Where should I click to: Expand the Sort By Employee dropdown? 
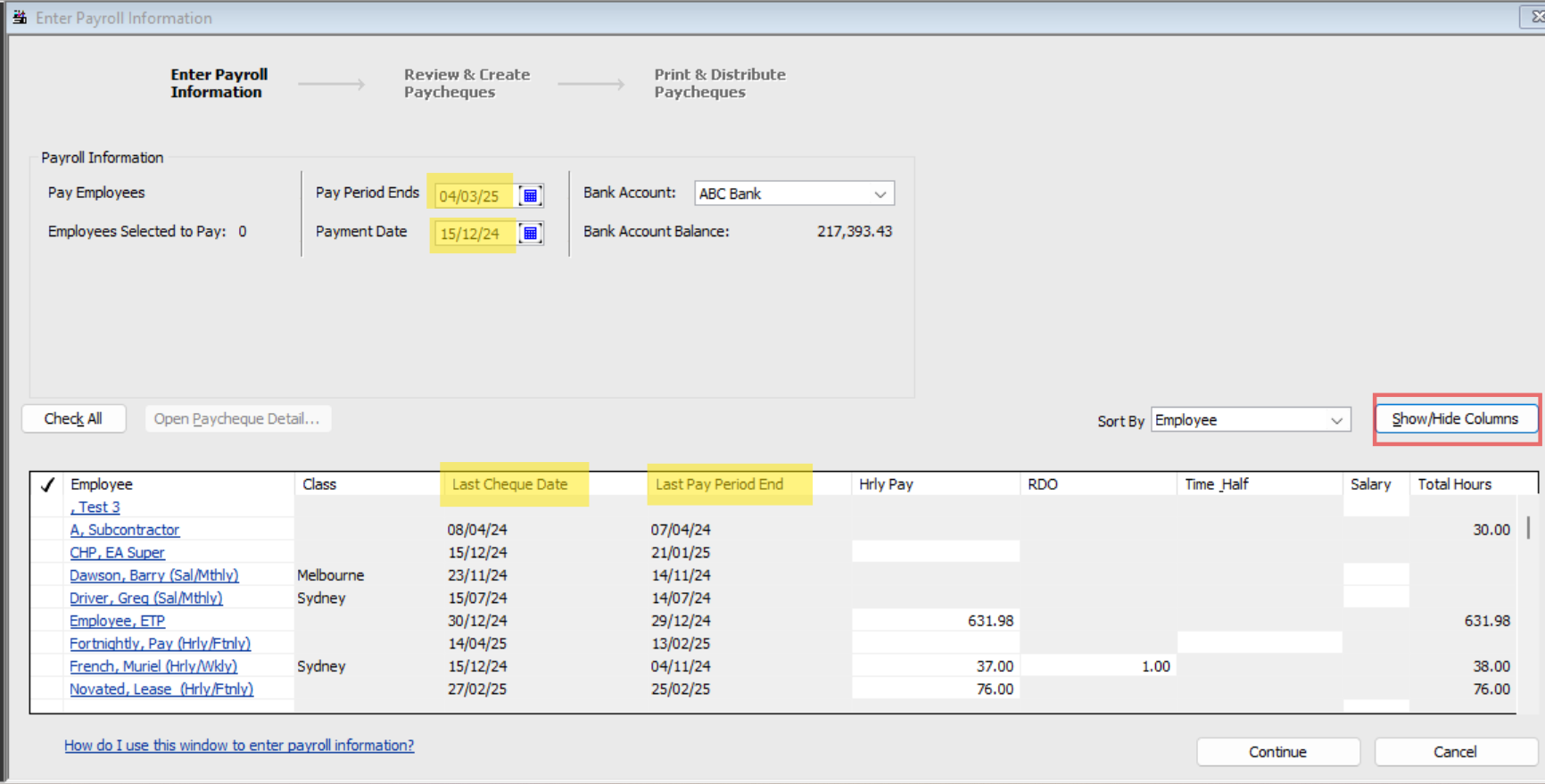coord(1336,420)
